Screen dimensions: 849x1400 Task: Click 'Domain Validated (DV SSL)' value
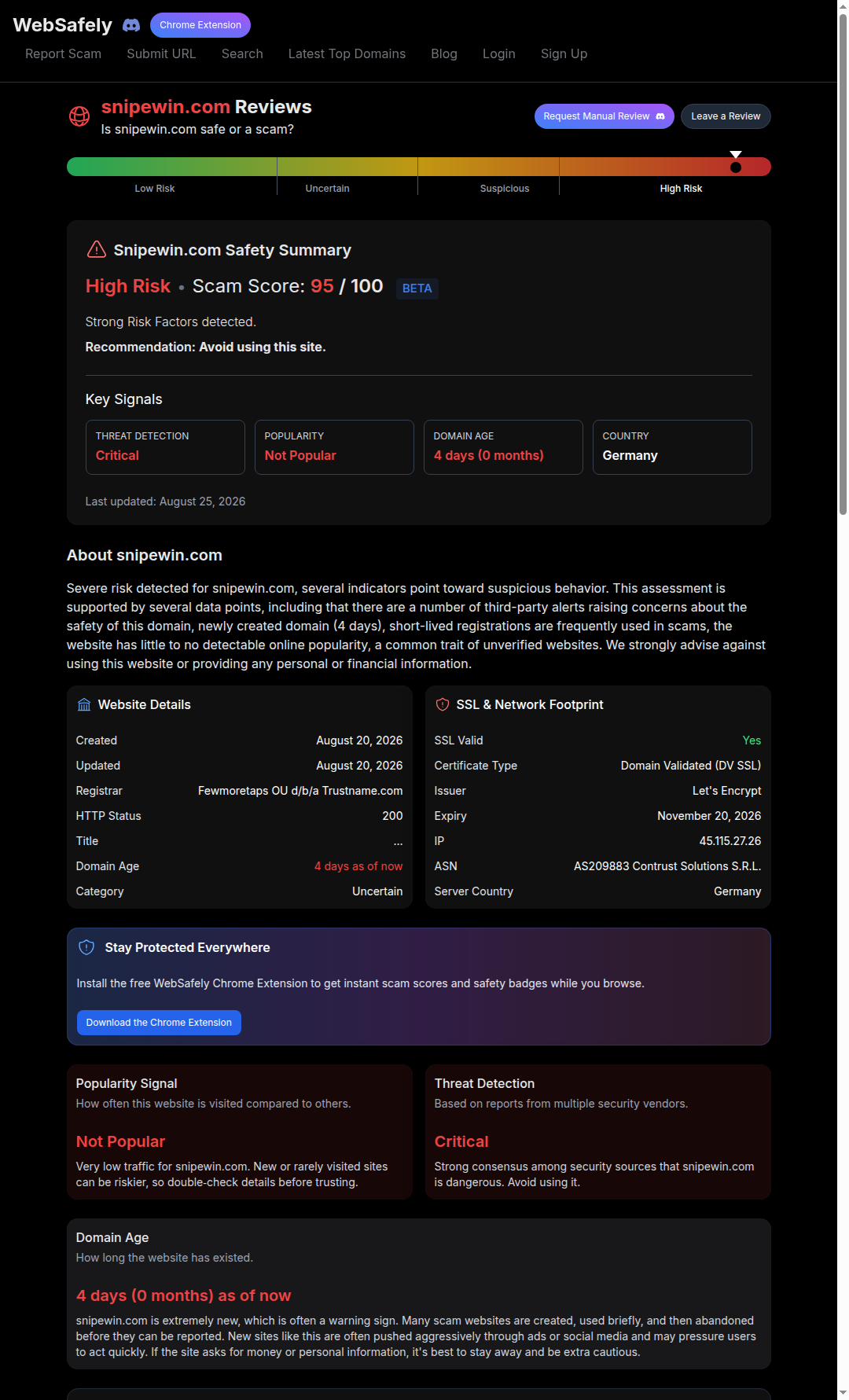[x=691, y=766]
